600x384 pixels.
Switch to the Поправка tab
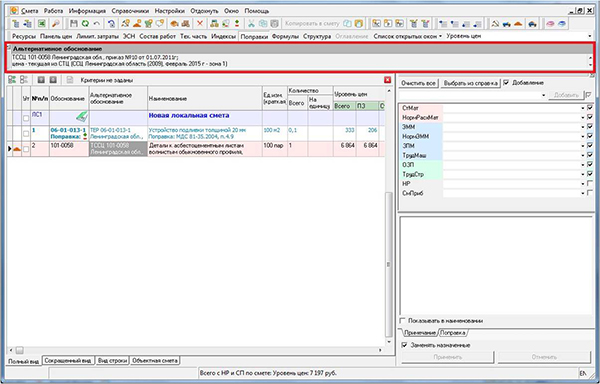tap(453, 333)
